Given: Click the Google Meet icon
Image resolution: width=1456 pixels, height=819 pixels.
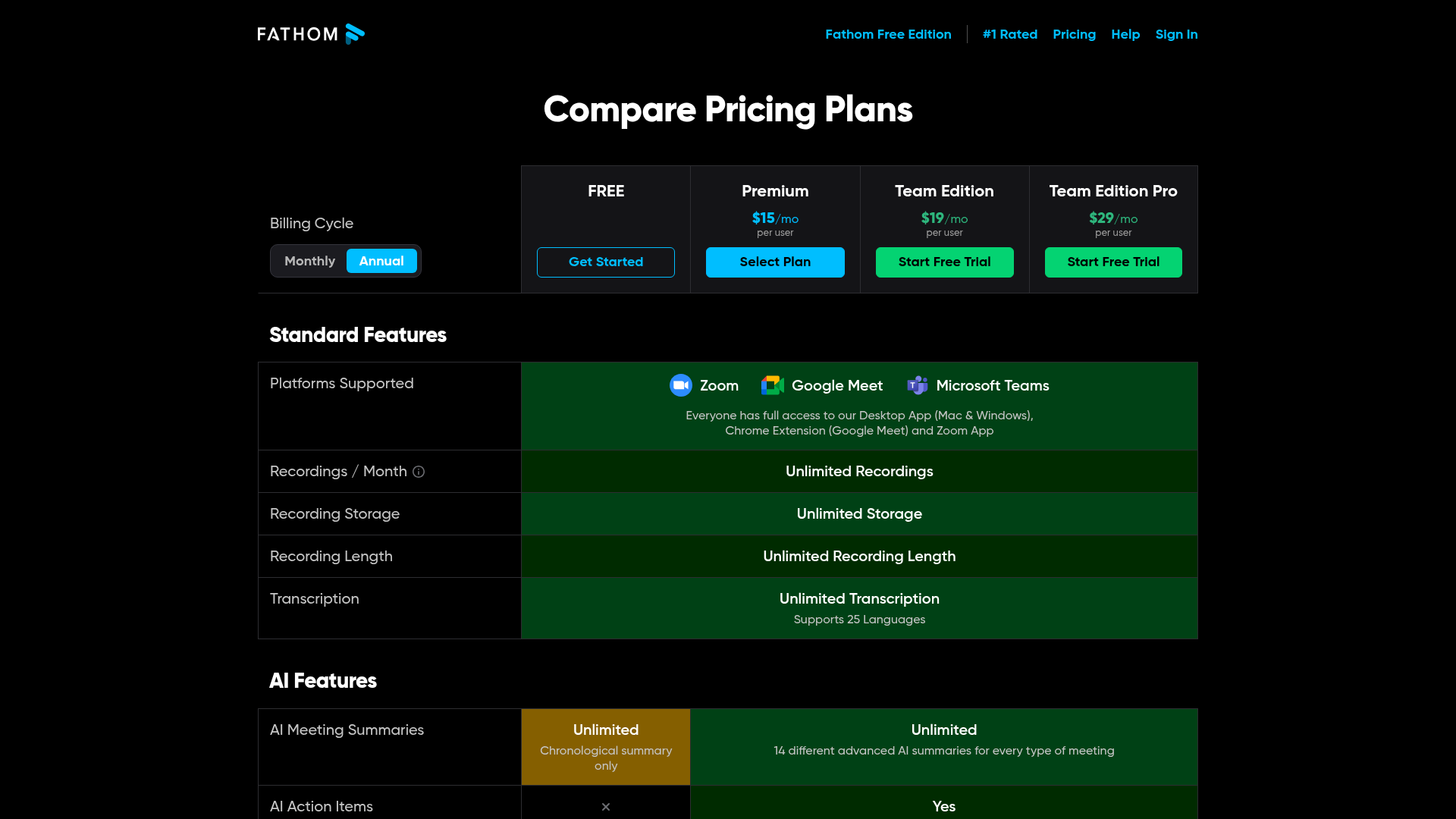Looking at the screenshot, I should [772, 385].
